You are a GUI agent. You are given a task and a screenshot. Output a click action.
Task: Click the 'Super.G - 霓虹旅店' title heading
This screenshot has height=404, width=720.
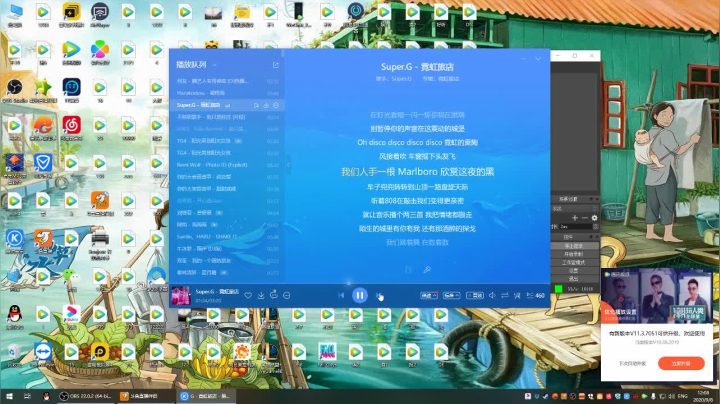(x=417, y=67)
